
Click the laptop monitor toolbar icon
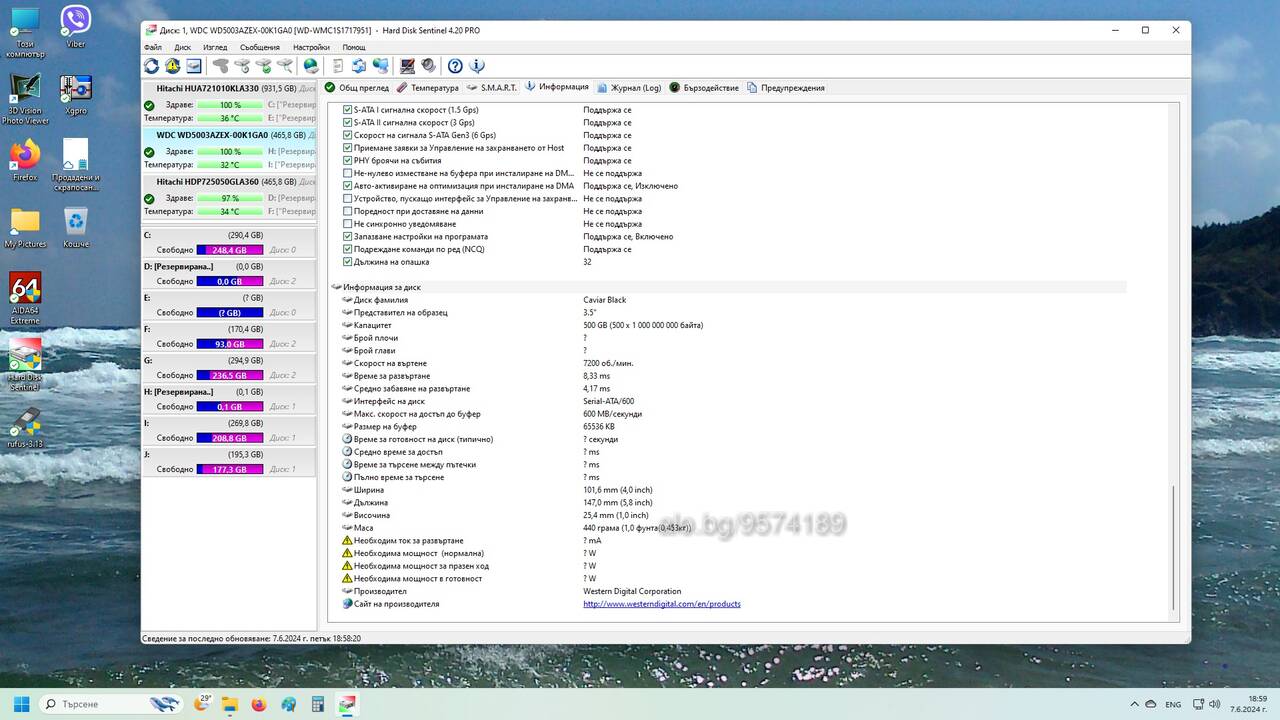[x=407, y=66]
